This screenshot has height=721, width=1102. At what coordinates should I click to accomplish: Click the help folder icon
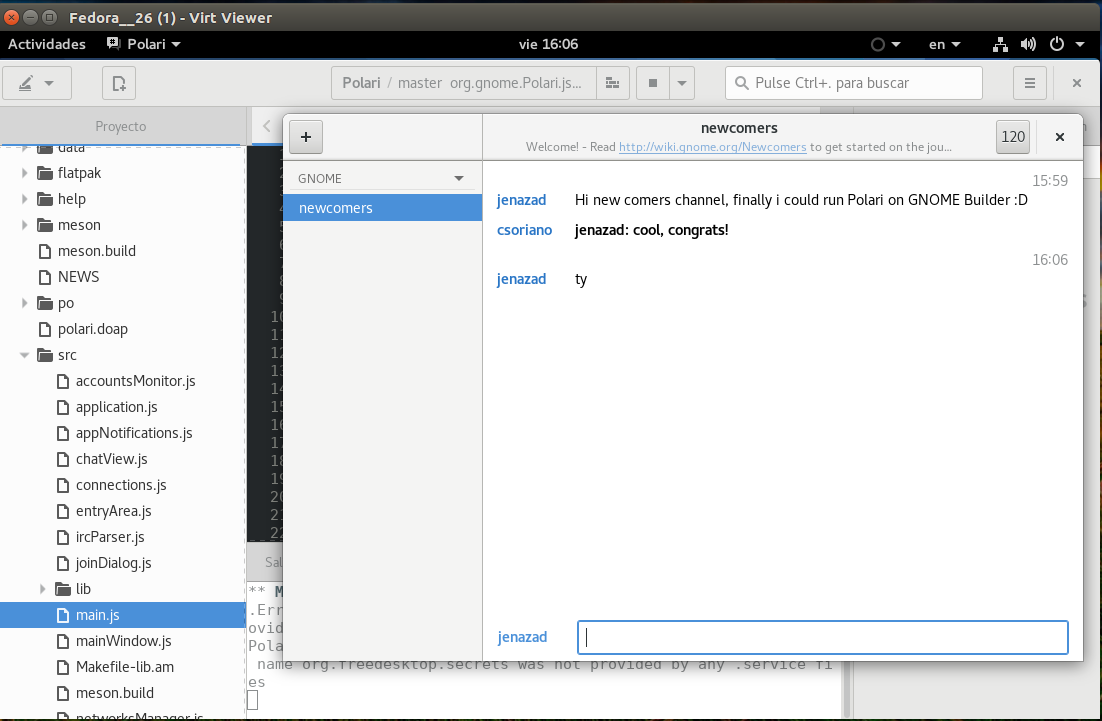coord(45,199)
